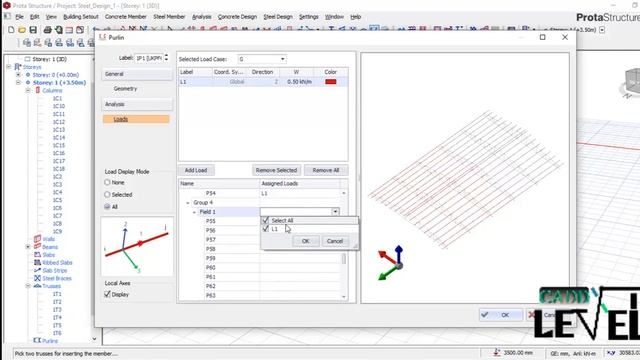Click the Columns icon in structure tree
The height and width of the screenshot is (360, 640).
(x=38, y=90)
